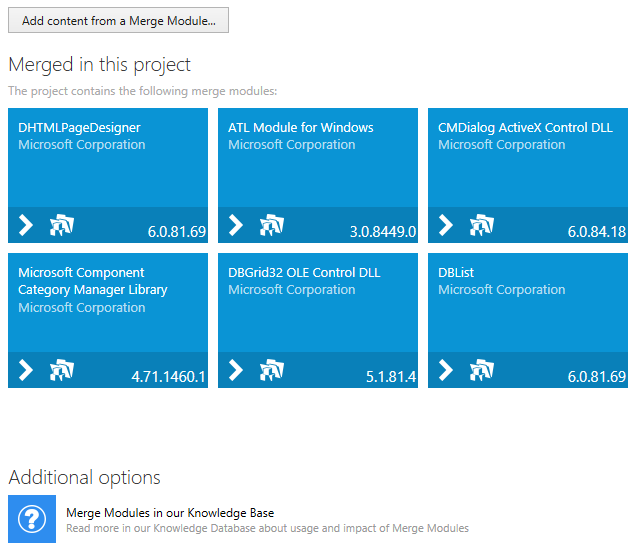Expand the DBGrid32 OLE Control DLL chevron

coord(237,370)
